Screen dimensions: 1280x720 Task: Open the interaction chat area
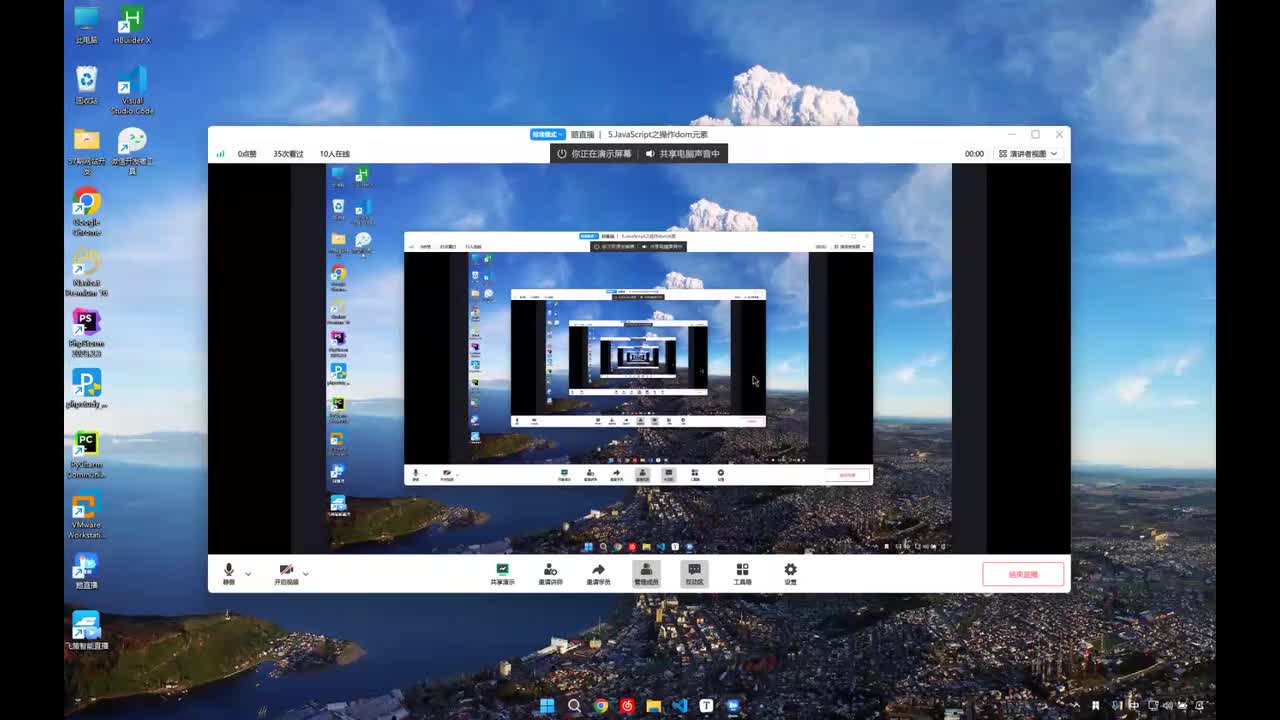click(x=694, y=573)
